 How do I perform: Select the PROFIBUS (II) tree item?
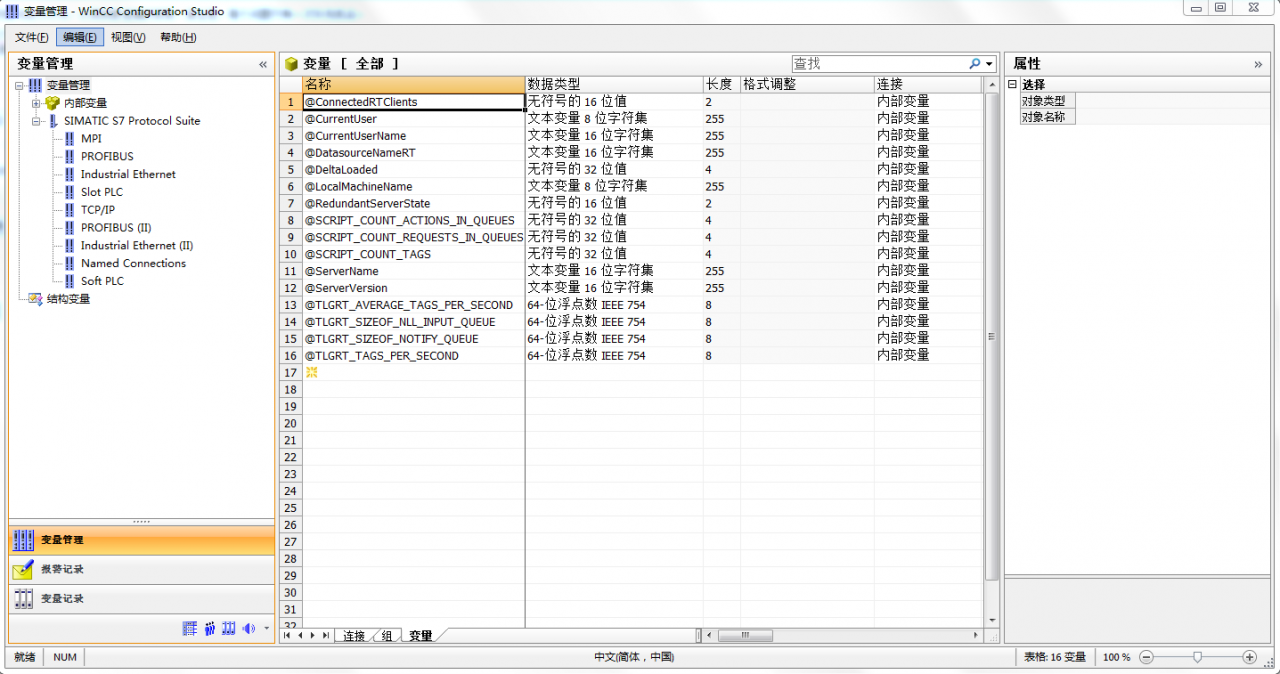coord(116,228)
